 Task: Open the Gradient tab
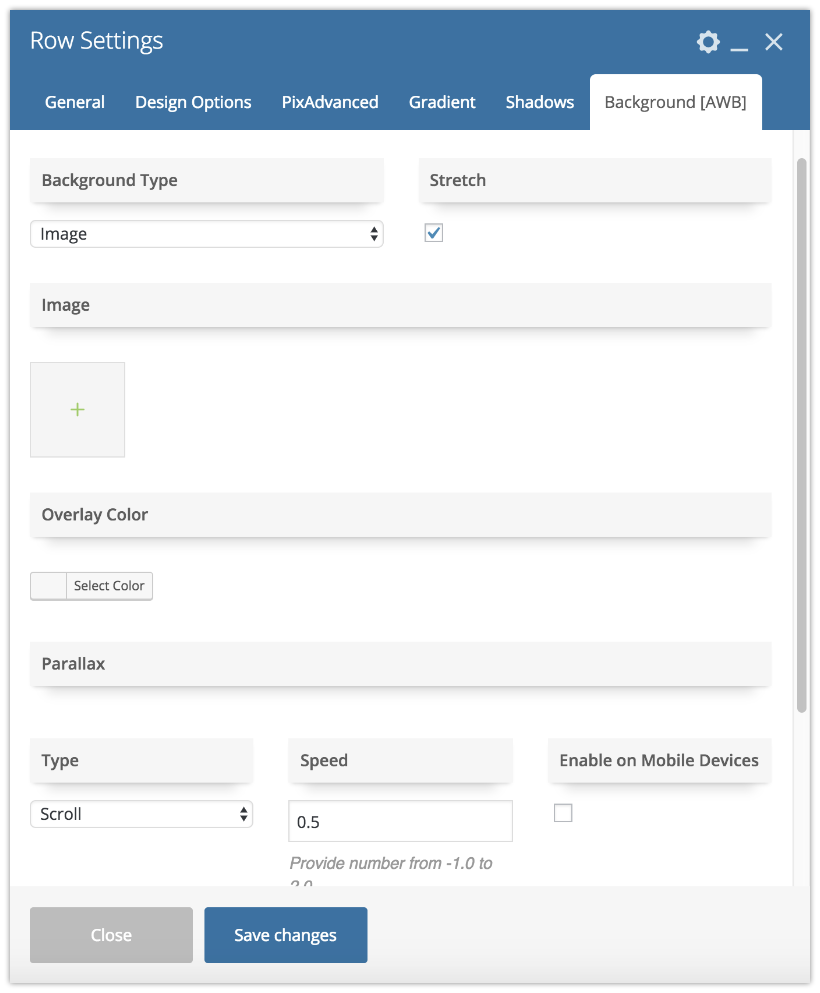pos(442,102)
